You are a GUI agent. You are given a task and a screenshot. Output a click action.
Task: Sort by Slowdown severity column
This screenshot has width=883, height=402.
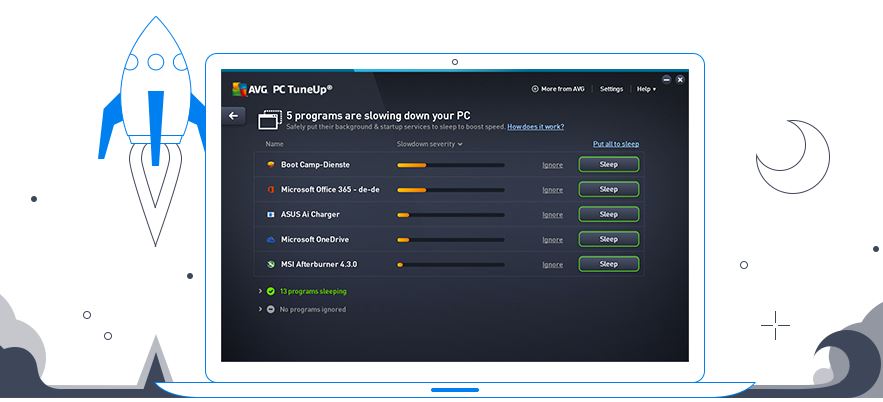coord(430,144)
